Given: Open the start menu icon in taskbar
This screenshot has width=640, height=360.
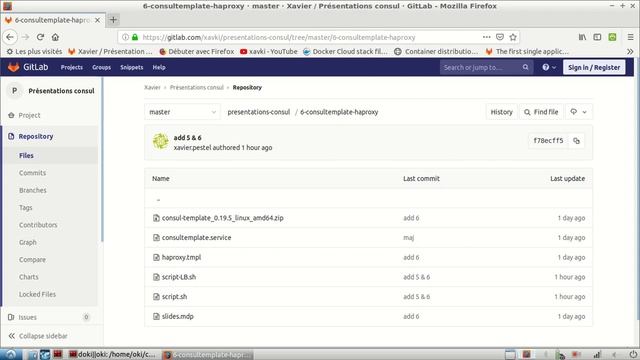Looking at the screenshot, I should (x=11, y=354).
